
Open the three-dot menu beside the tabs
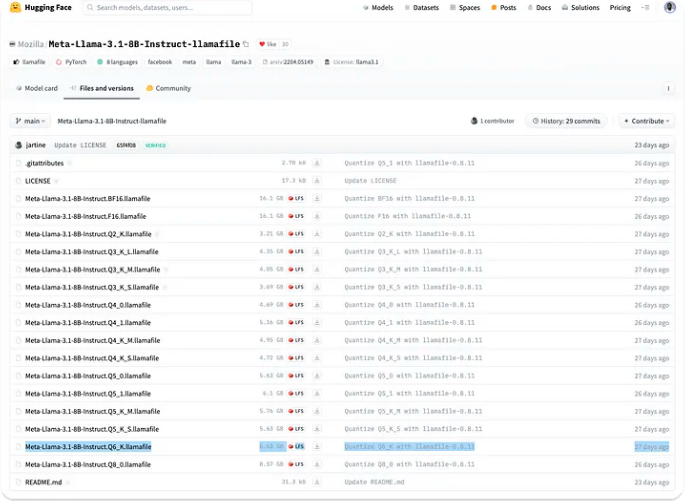(668, 89)
